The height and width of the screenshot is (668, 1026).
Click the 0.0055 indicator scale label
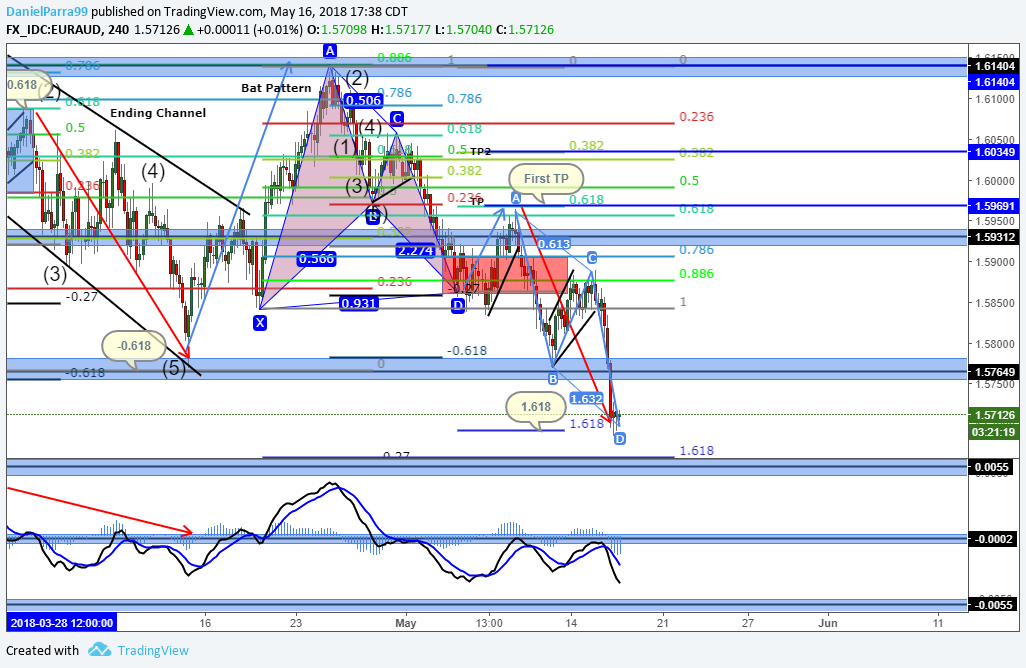(x=991, y=467)
